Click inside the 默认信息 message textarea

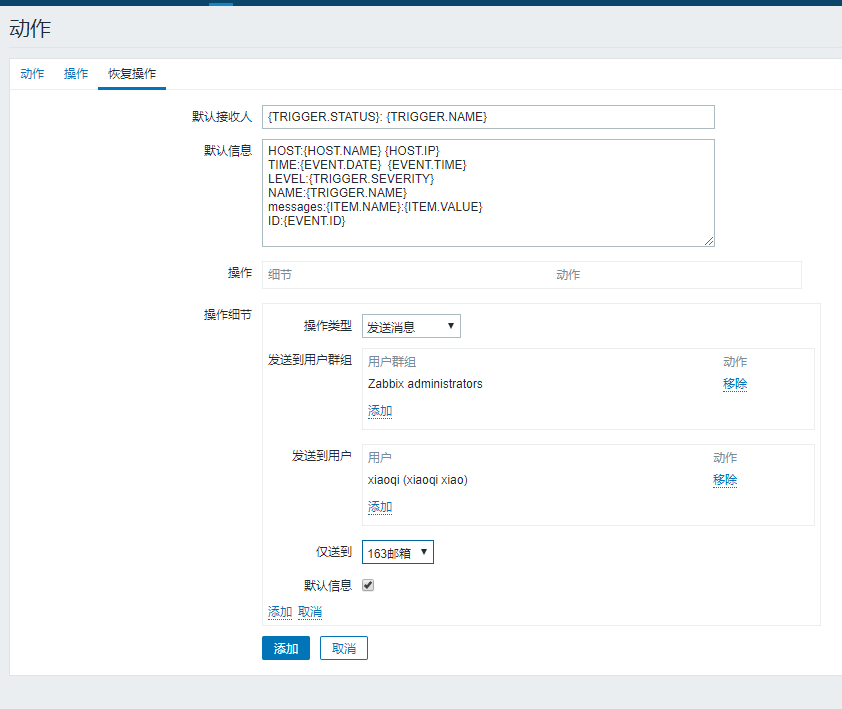pyautogui.click(x=488, y=193)
